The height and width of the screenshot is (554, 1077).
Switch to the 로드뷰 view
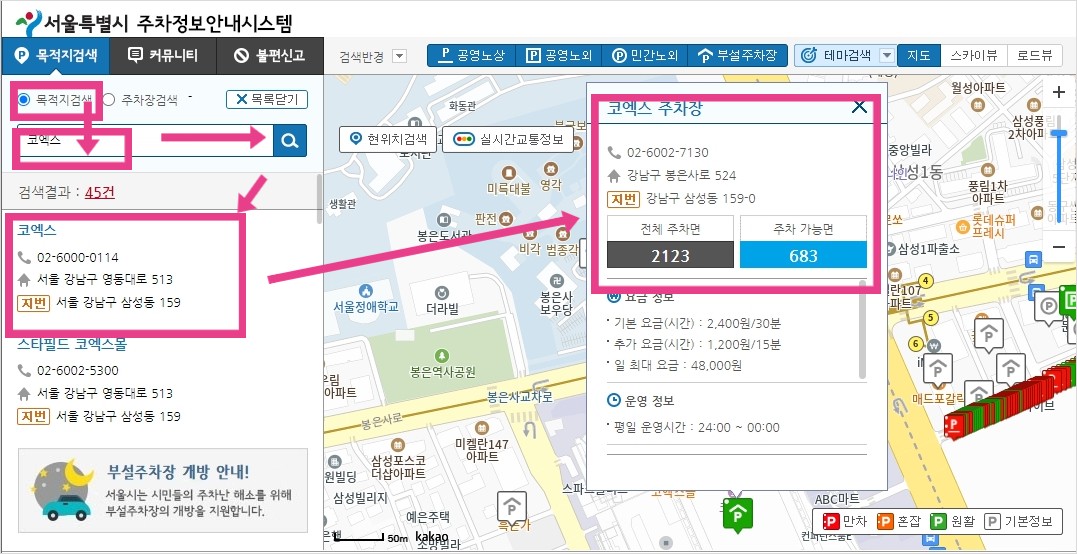[x=1035, y=56]
